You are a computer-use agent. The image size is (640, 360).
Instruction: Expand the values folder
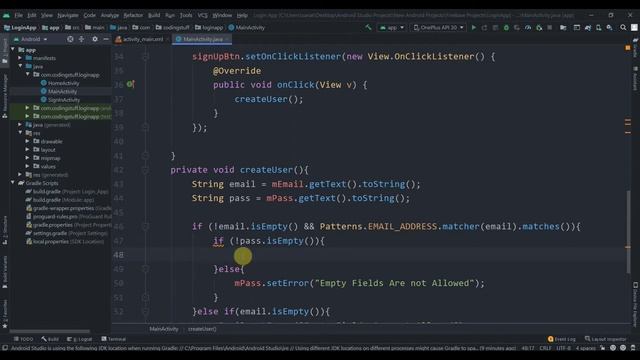(x=27, y=166)
